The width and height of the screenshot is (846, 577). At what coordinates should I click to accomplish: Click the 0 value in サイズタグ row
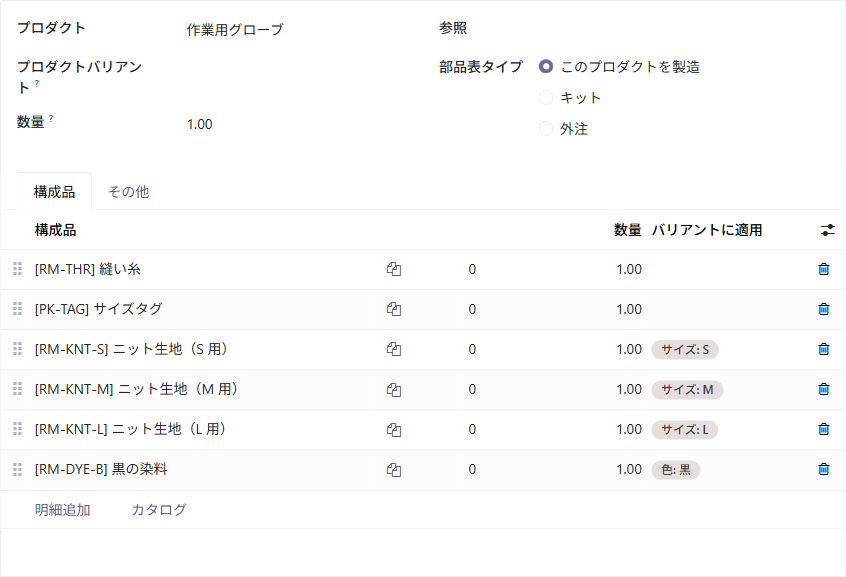[472, 309]
